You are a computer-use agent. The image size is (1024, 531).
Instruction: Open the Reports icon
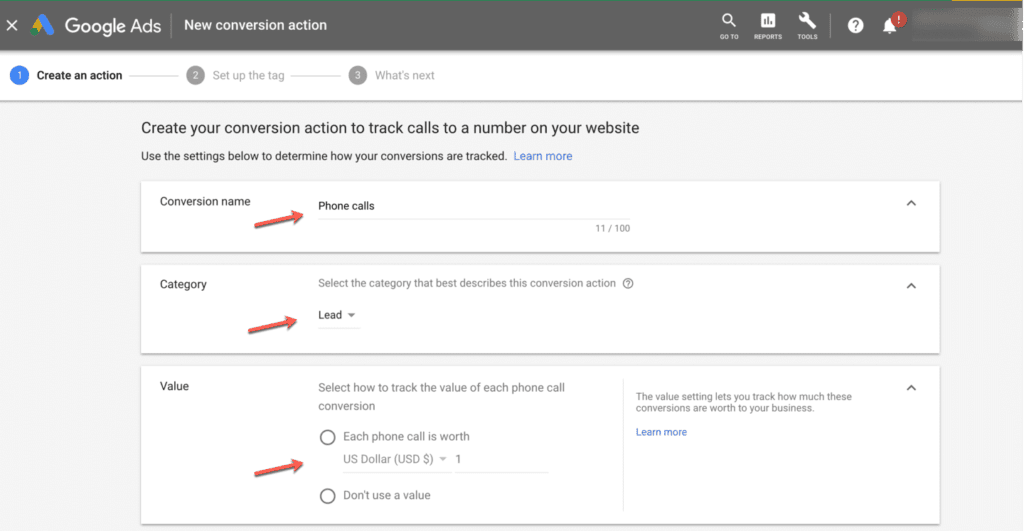click(x=768, y=24)
